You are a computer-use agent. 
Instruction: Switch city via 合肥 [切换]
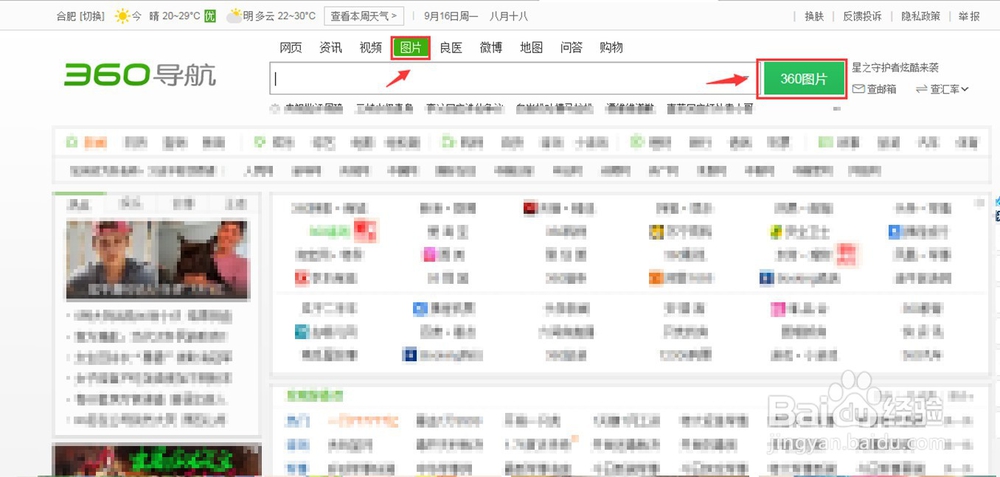80,16
